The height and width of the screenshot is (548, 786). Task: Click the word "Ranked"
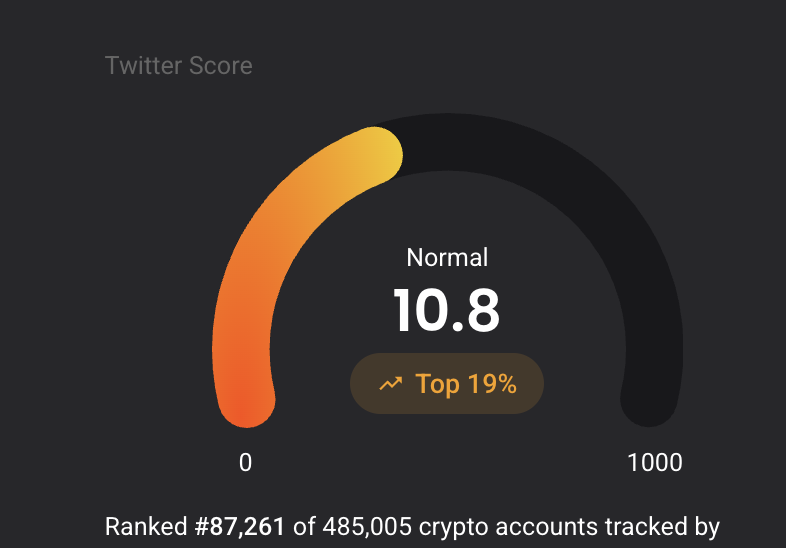[x=146, y=527]
